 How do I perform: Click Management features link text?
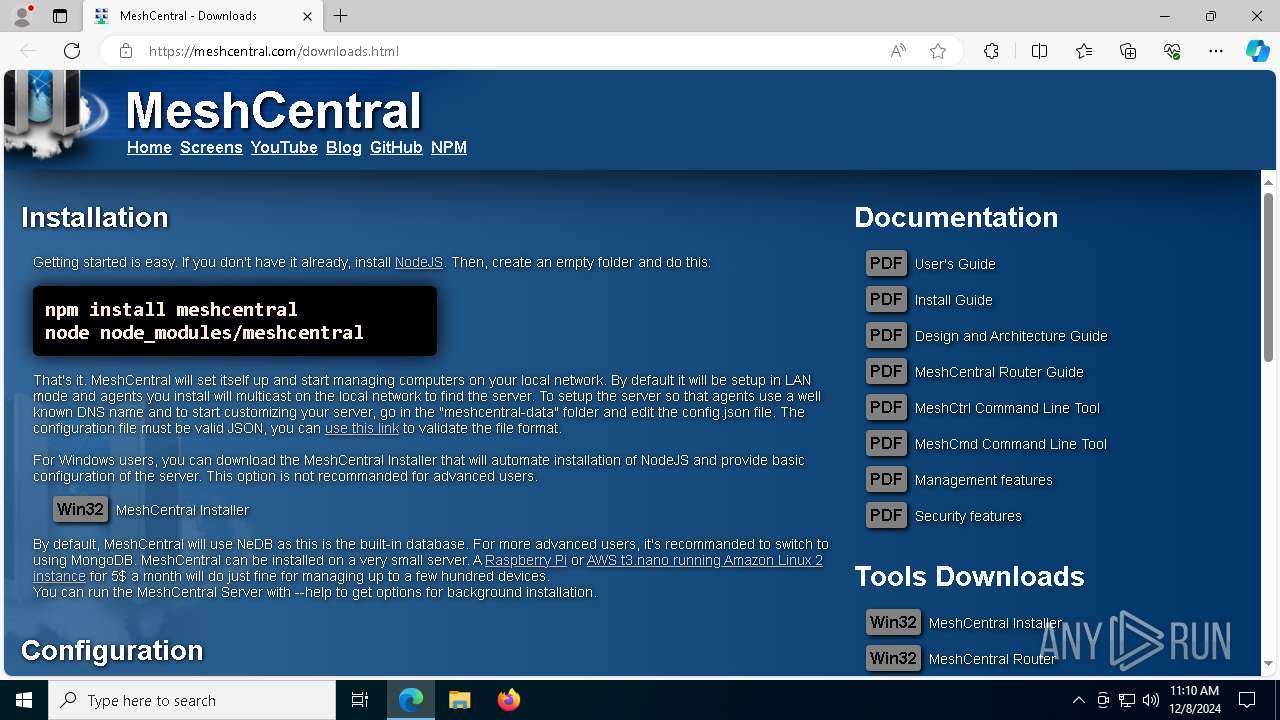984,480
